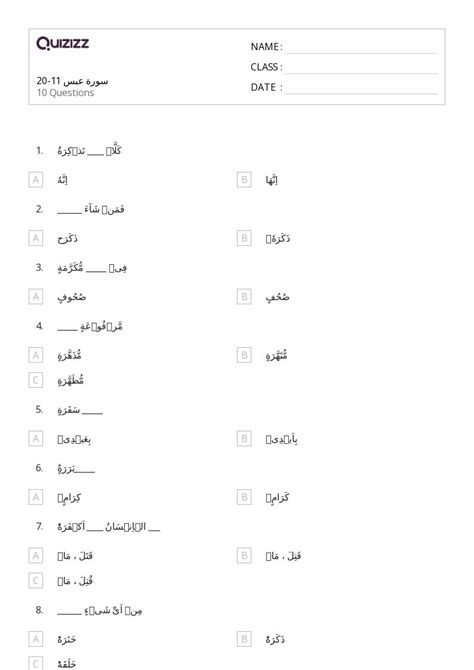Check option A for question 8
Screen dimensions: 474x670
36,639
